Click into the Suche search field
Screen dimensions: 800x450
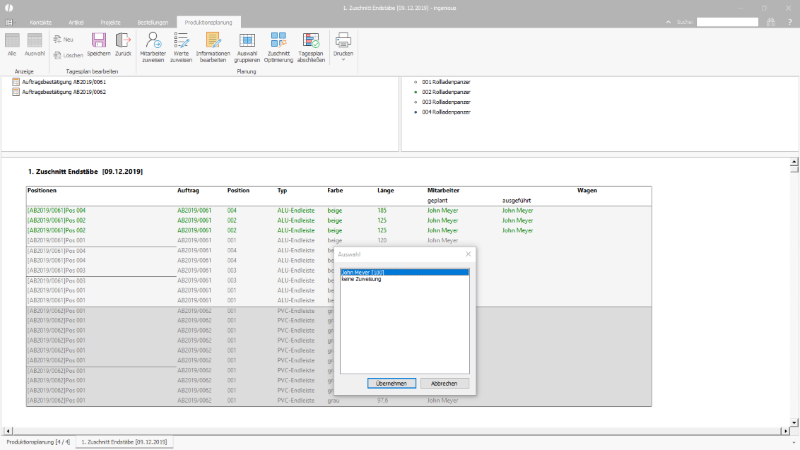pyautogui.click(x=727, y=22)
